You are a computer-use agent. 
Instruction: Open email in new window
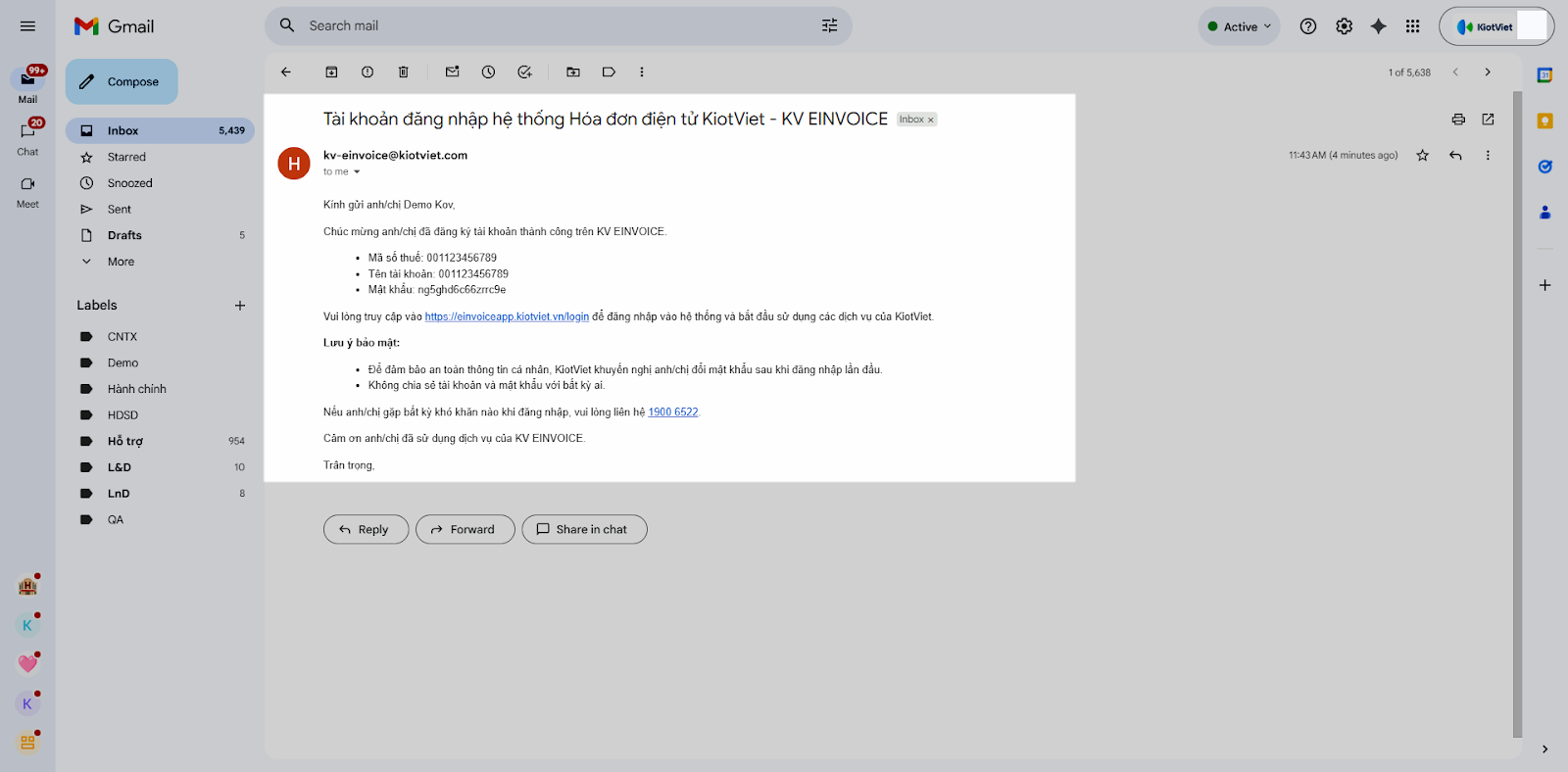(x=1488, y=120)
